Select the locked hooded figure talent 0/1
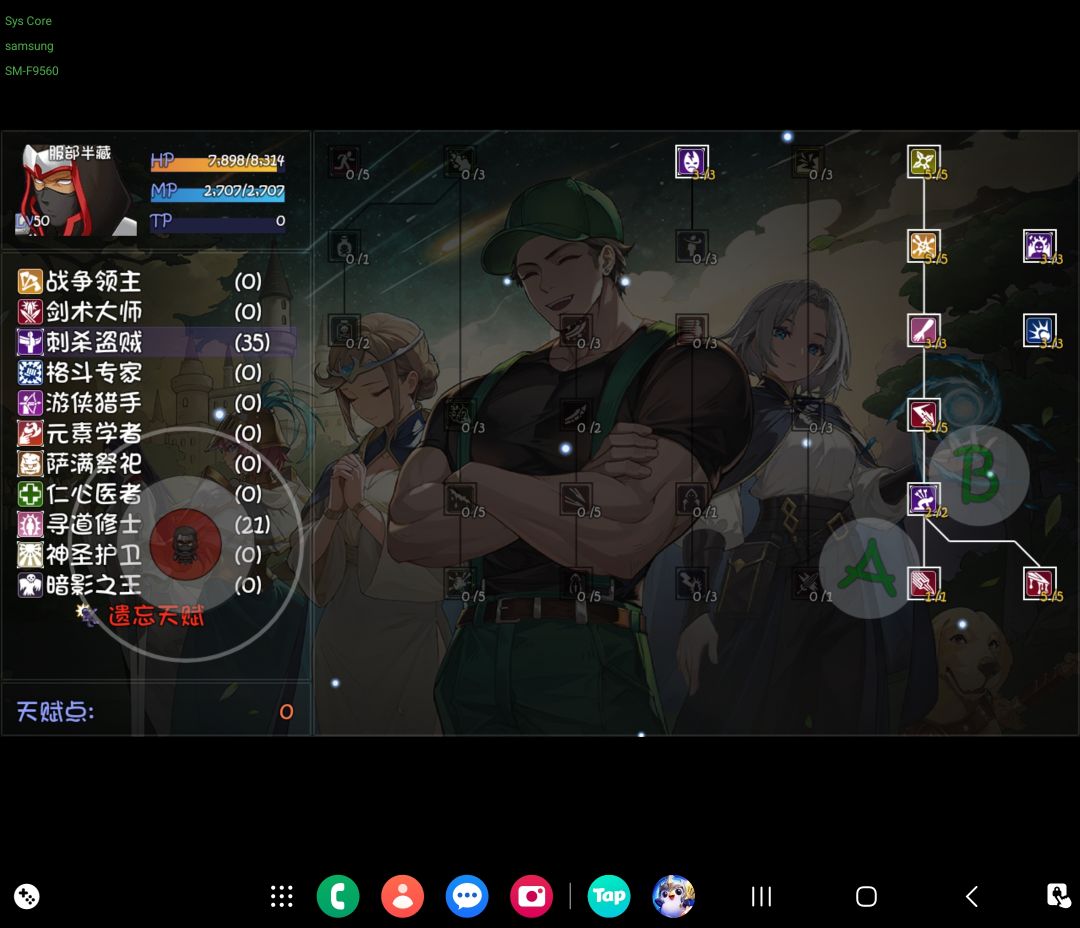Image resolution: width=1080 pixels, height=928 pixels. click(x=692, y=499)
